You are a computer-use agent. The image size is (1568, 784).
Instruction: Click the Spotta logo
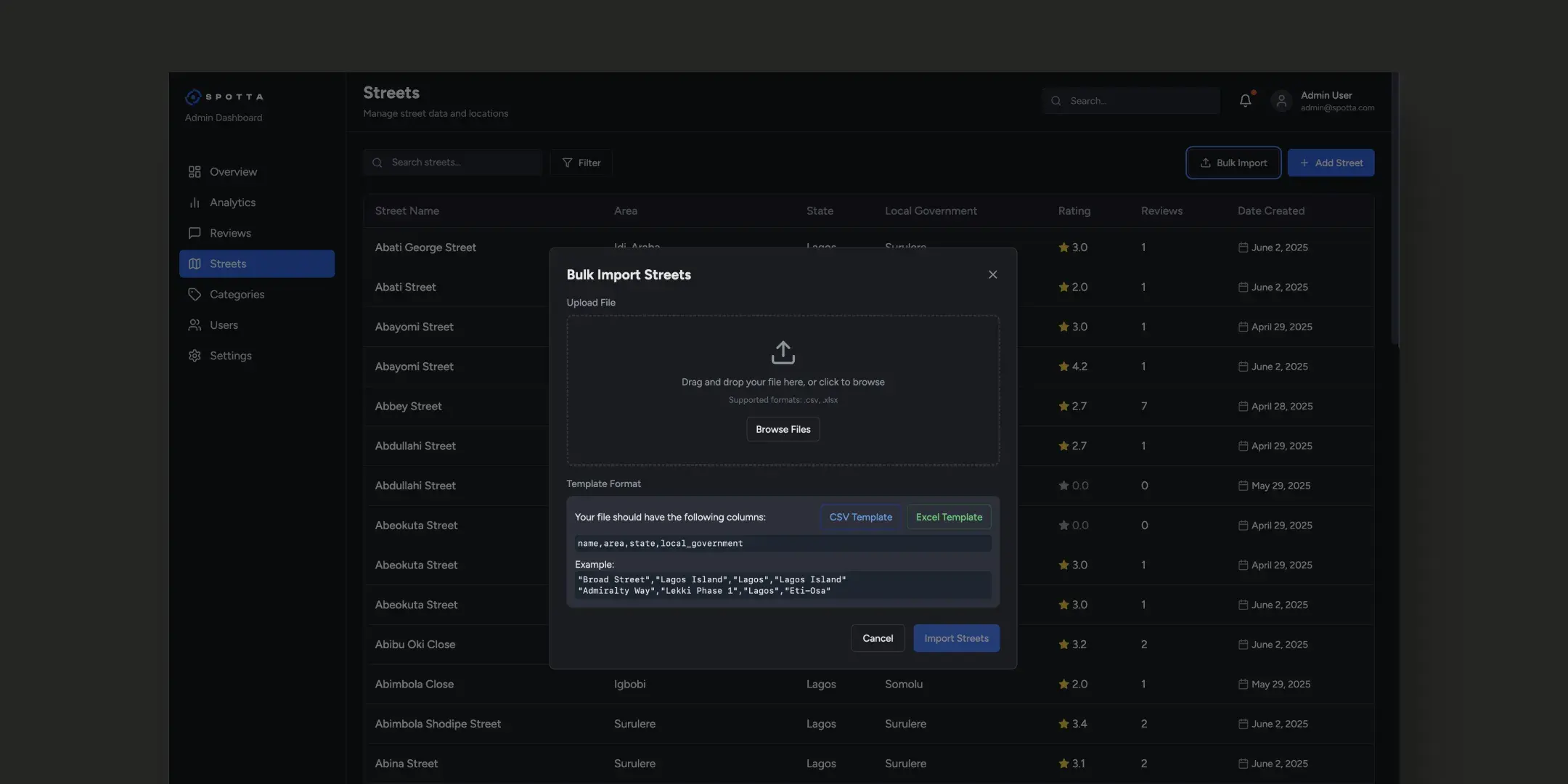click(224, 96)
